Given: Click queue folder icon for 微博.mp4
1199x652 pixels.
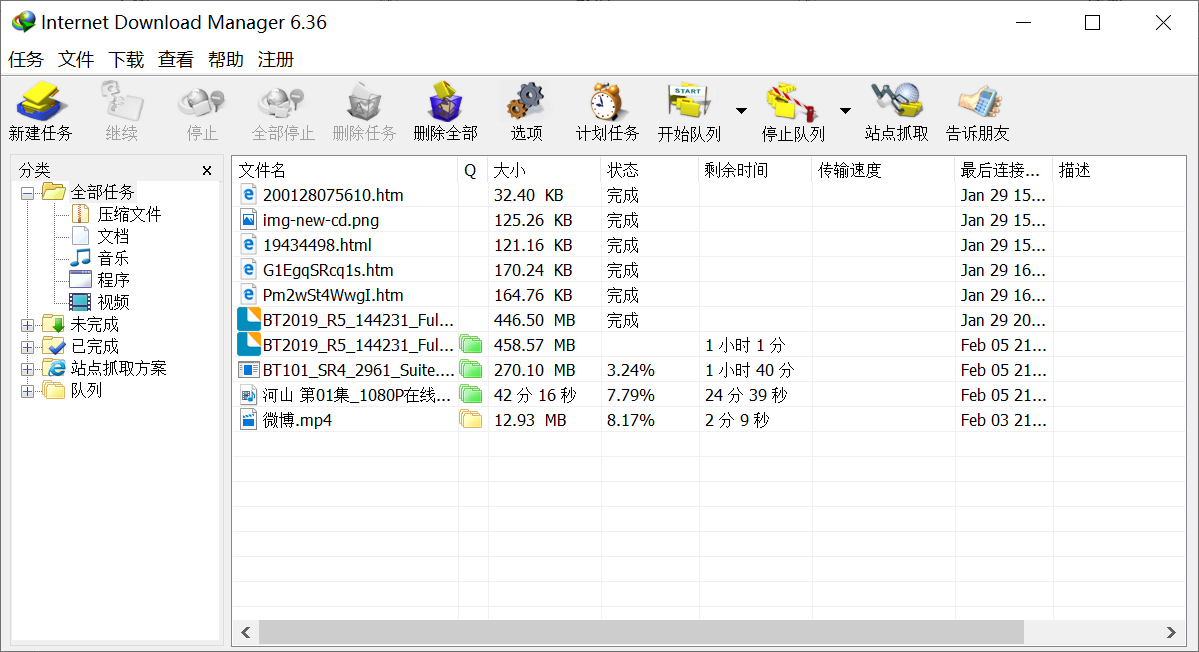Looking at the screenshot, I should click(471, 420).
